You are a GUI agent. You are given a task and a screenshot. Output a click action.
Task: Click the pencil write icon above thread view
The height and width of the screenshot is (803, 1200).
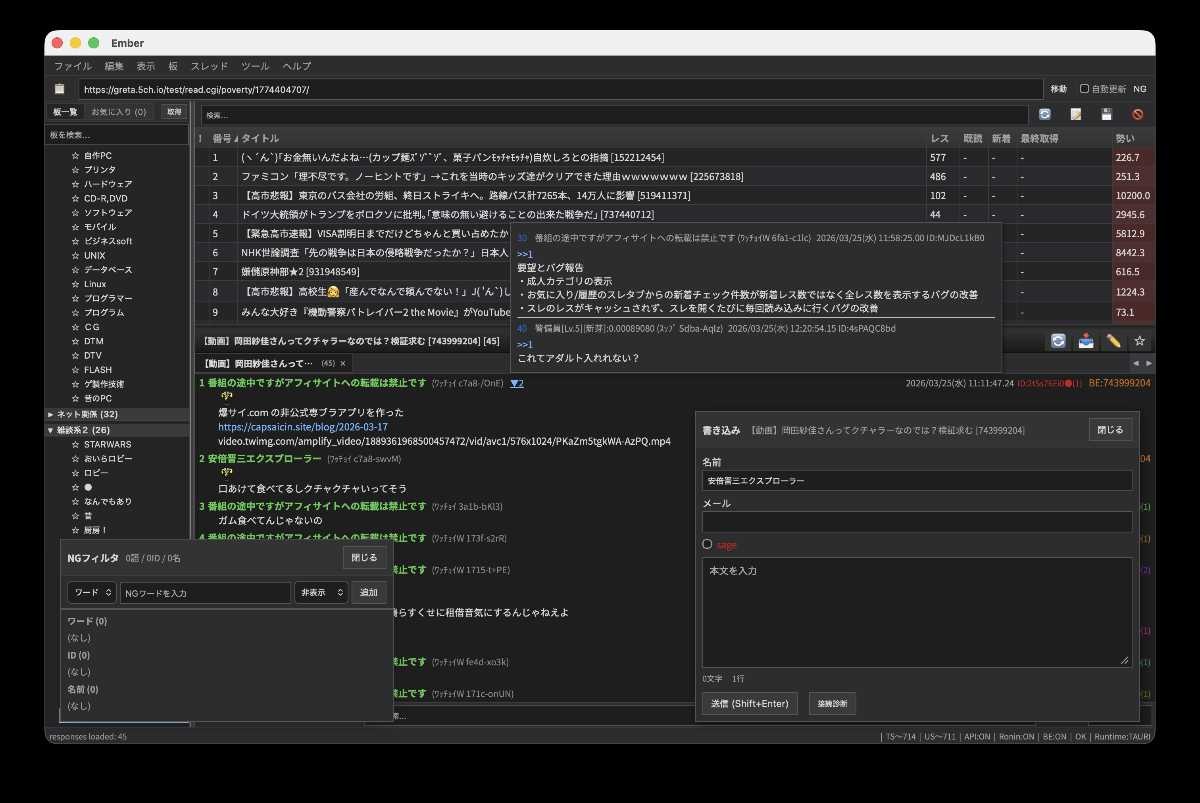[x=1113, y=341]
